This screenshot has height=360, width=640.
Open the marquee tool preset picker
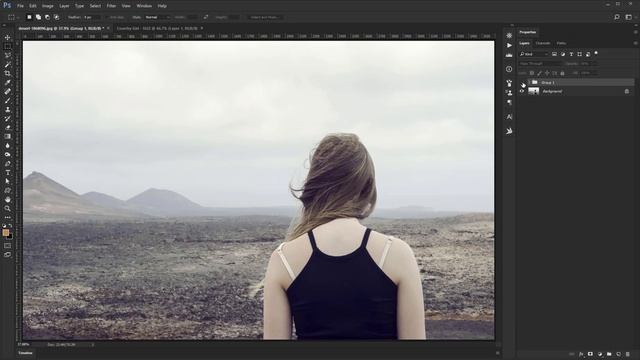coord(13,17)
